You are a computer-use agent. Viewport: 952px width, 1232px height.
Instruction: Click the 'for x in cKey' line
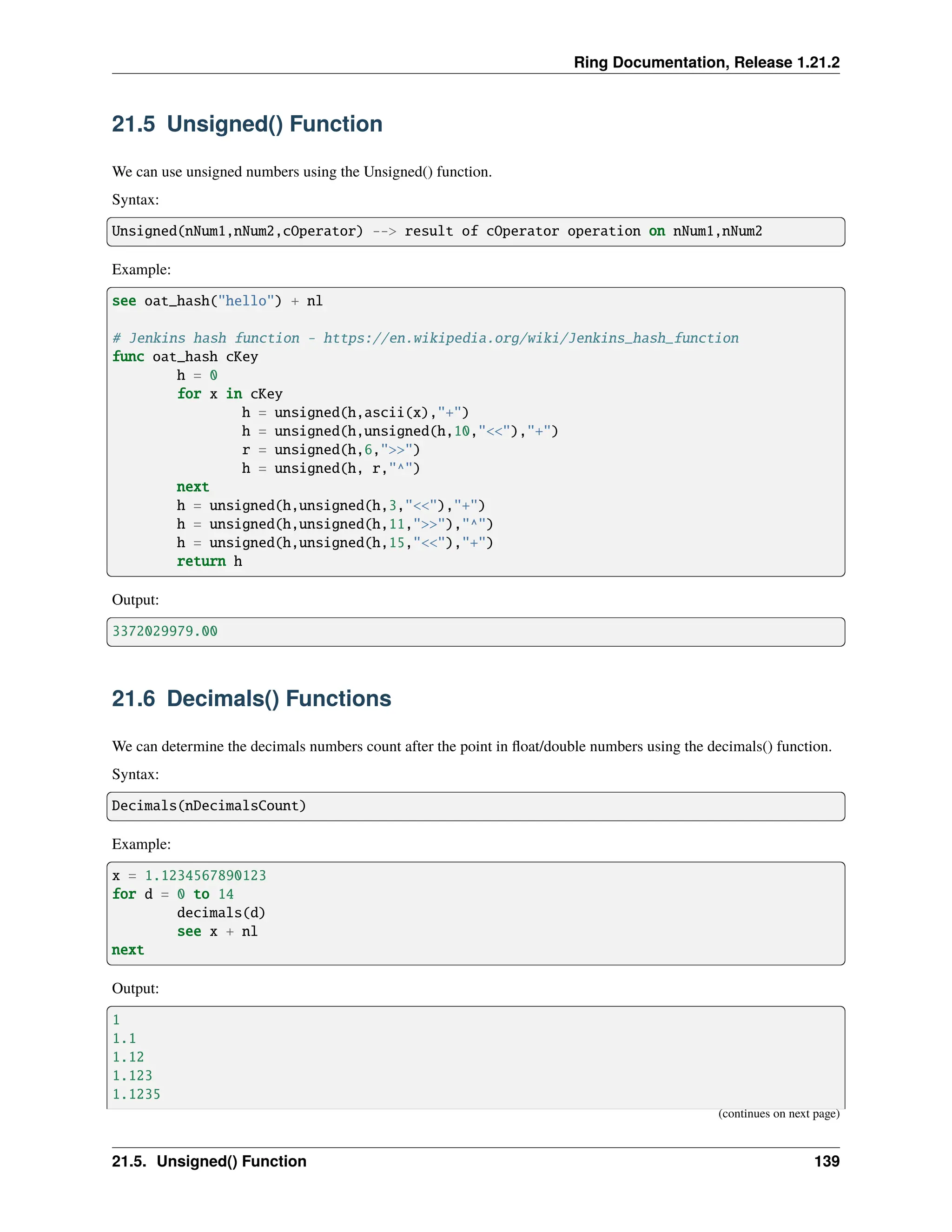(229, 394)
